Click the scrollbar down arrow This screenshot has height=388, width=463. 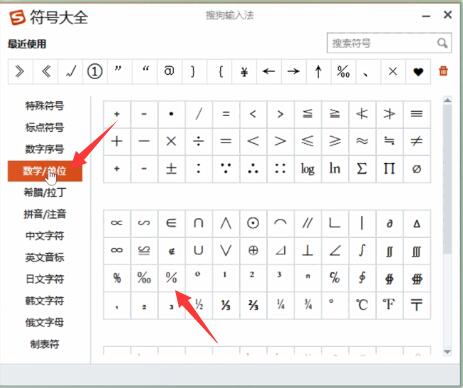[x=447, y=352]
